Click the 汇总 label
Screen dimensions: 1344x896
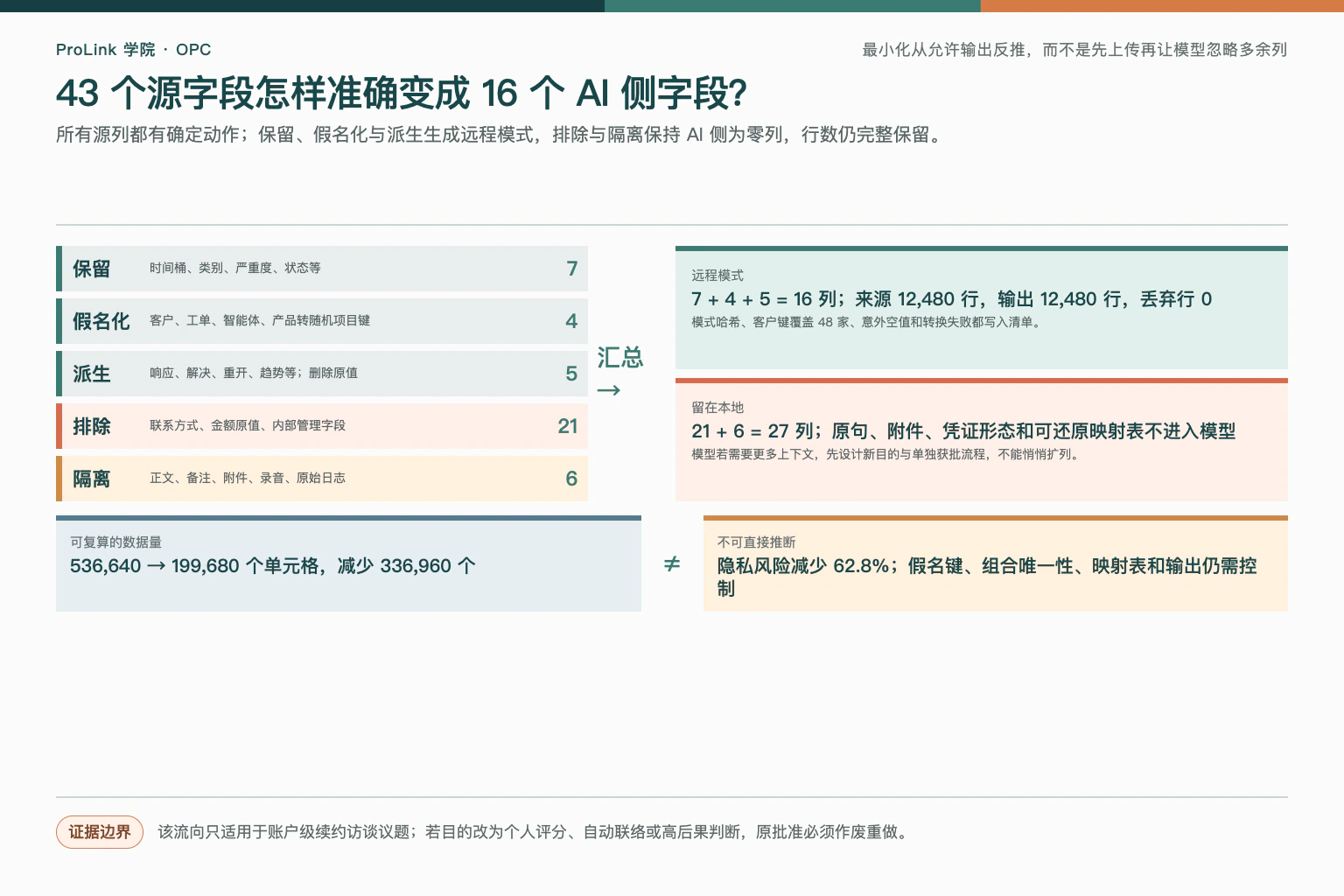[620, 357]
